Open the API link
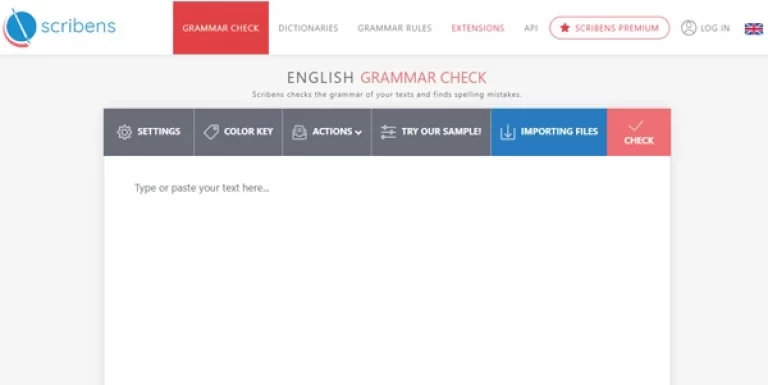Screen dimensions: 768x385 531,28
